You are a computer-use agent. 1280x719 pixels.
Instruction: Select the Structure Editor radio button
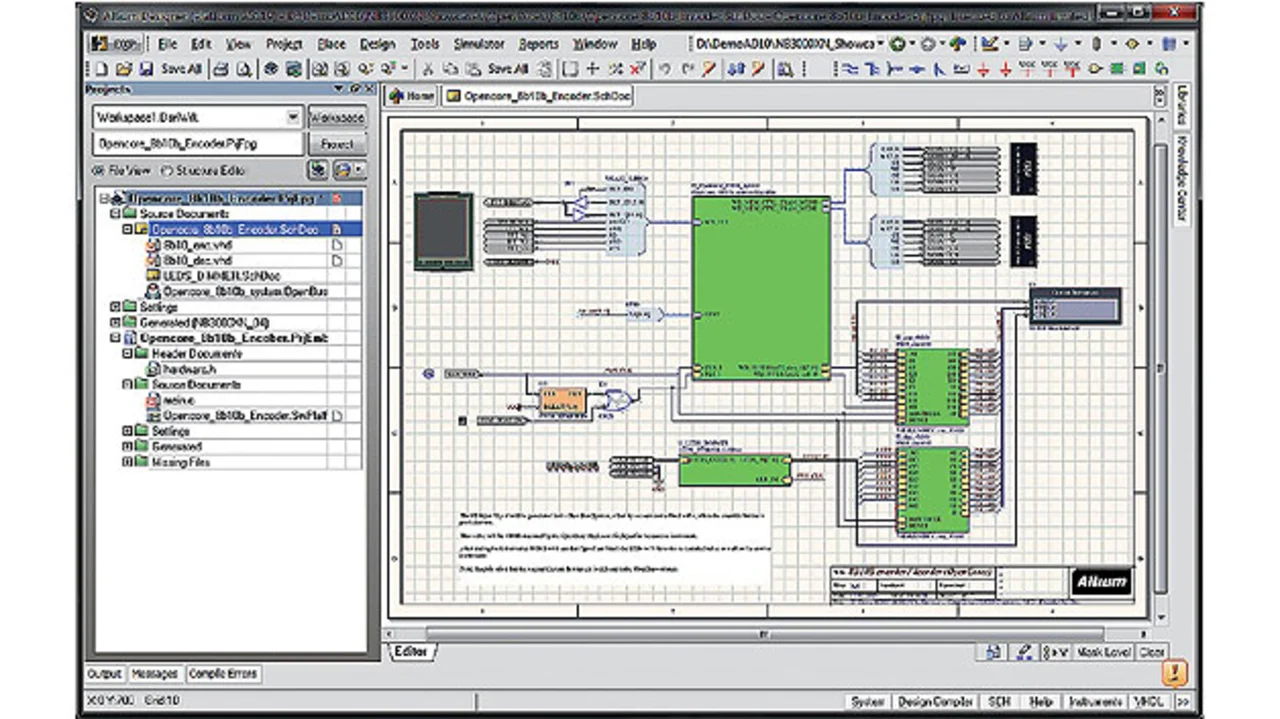tap(167, 170)
